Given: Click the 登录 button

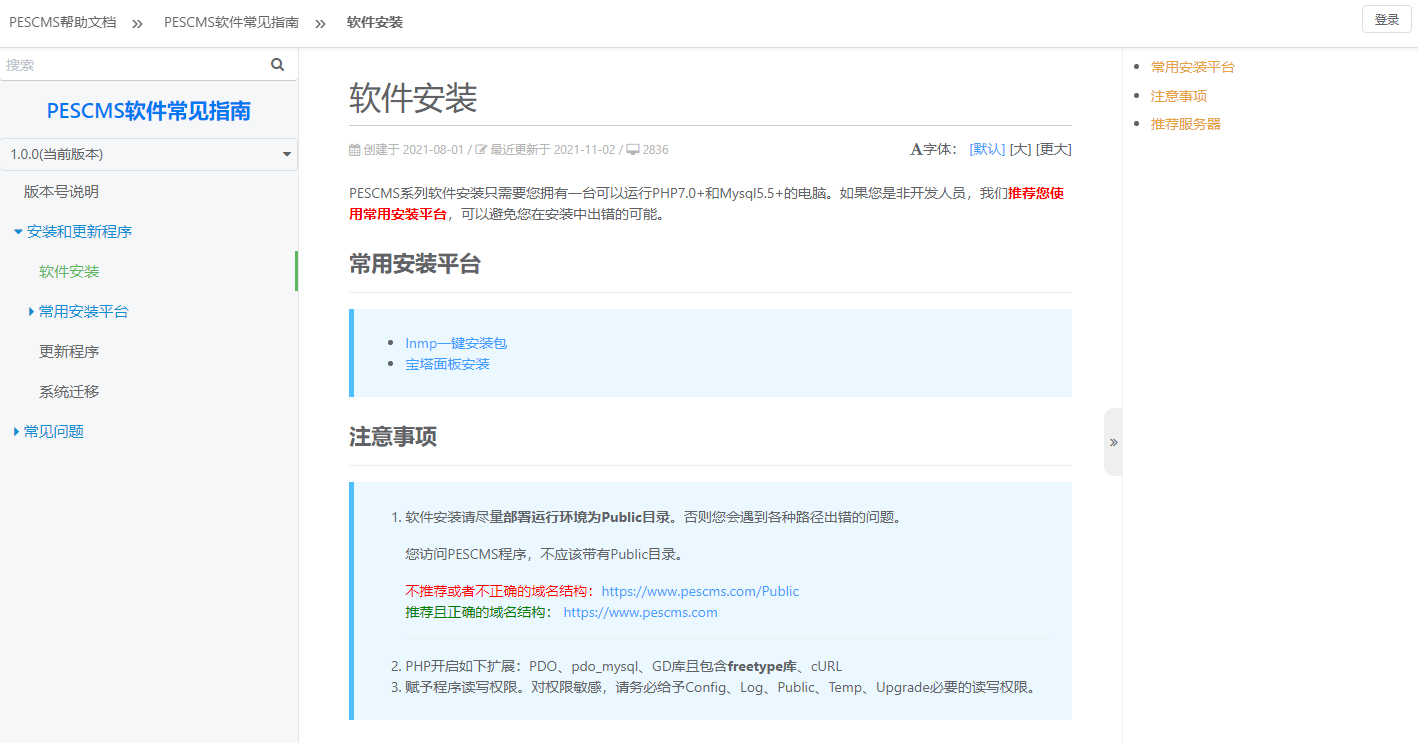Looking at the screenshot, I should click(x=1387, y=19).
